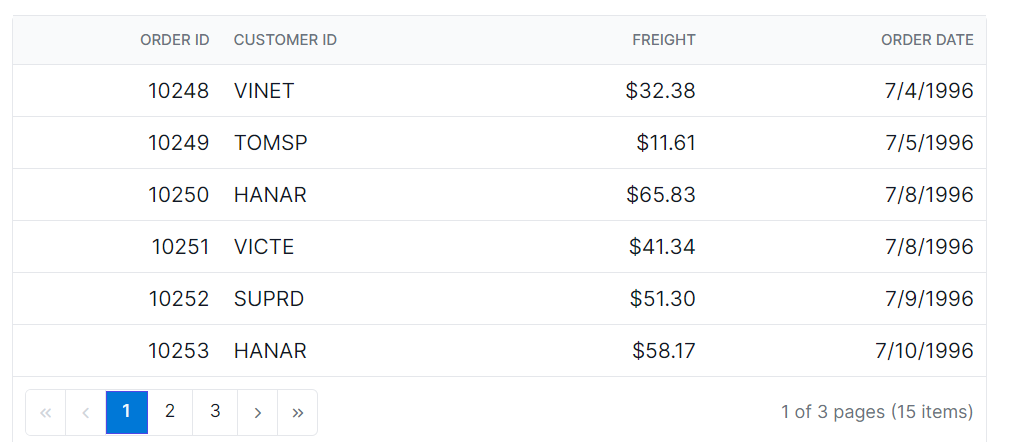
Task: Select page 1 in pager
Action: tap(127, 412)
